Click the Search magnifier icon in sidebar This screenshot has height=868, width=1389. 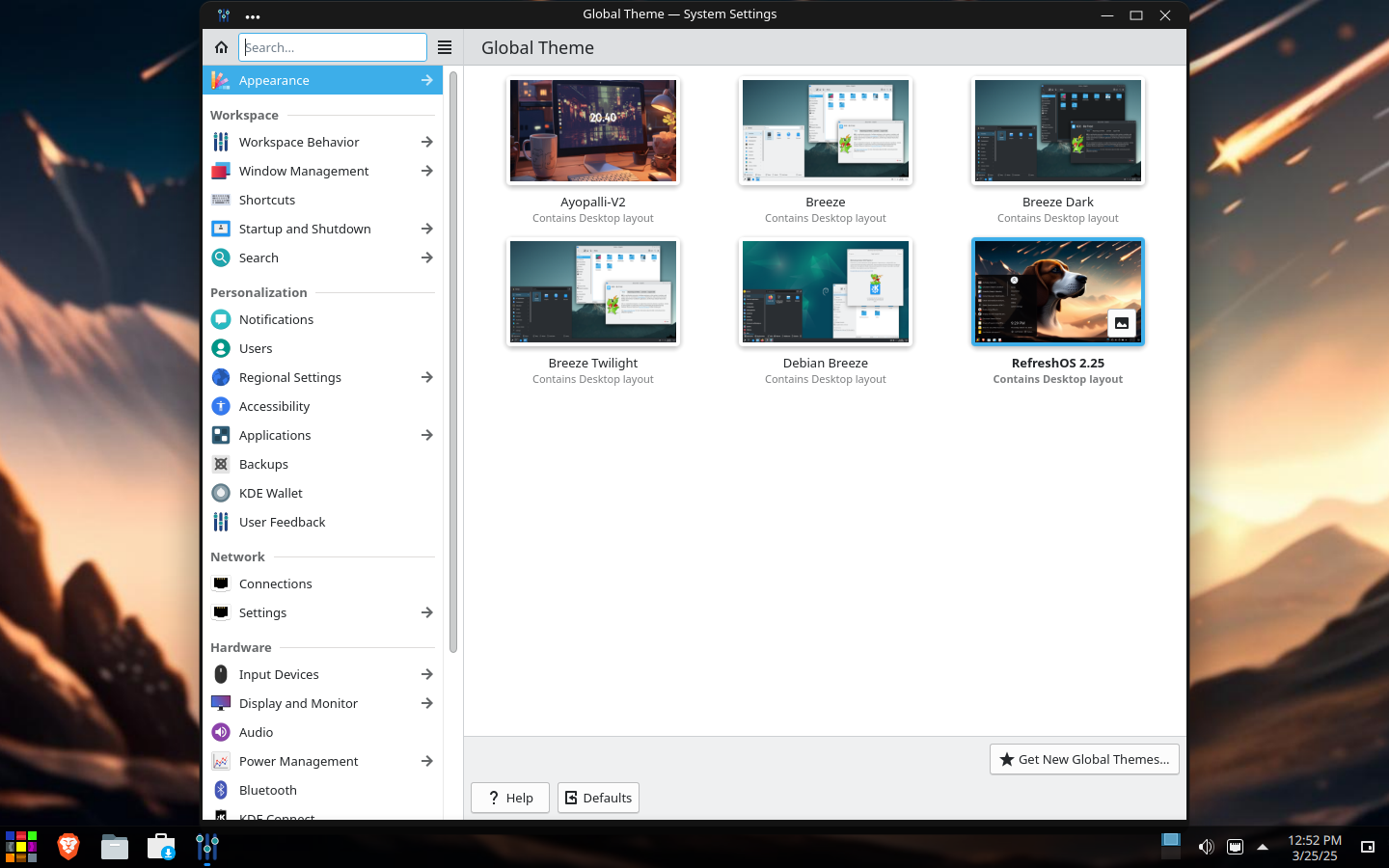221,258
